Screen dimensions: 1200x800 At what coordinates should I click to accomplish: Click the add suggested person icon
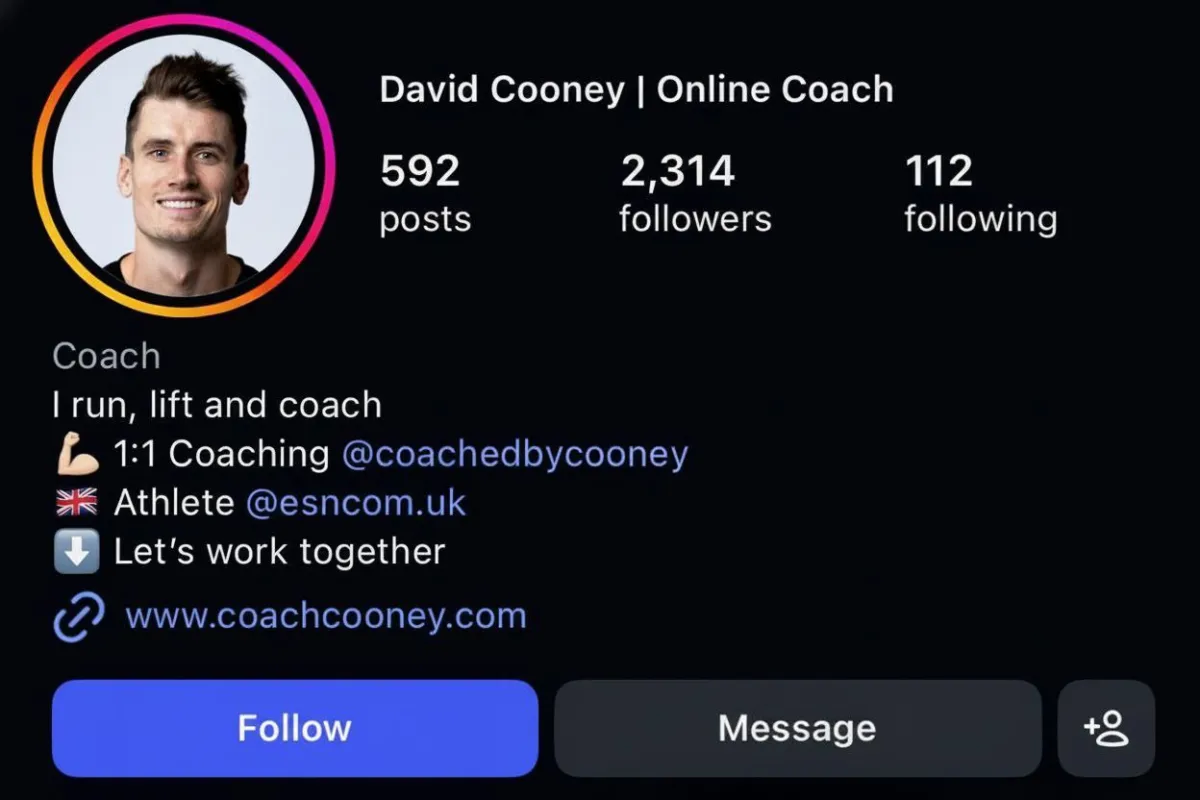(x=1106, y=728)
